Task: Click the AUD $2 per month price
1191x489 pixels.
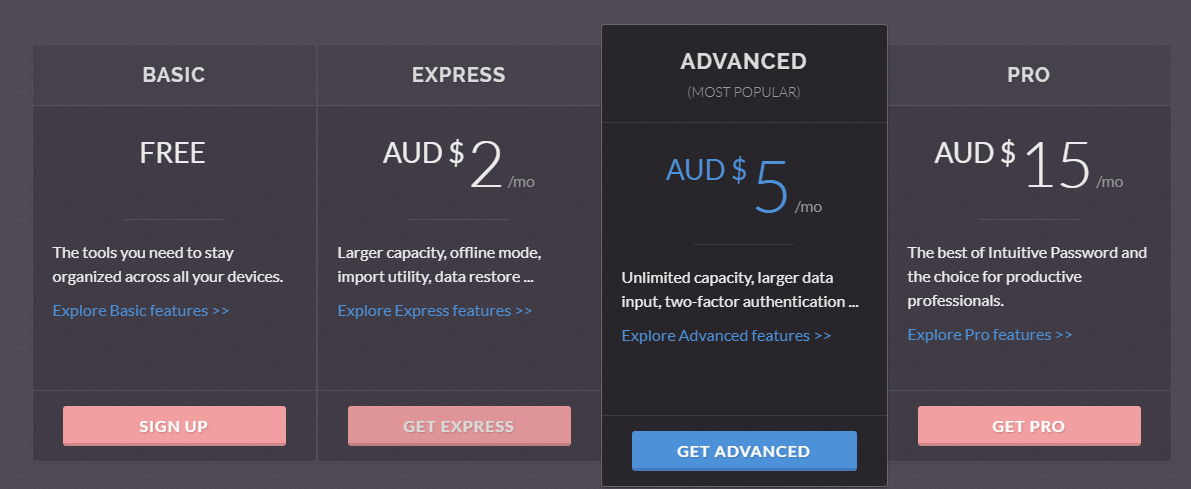Action: coord(459,164)
